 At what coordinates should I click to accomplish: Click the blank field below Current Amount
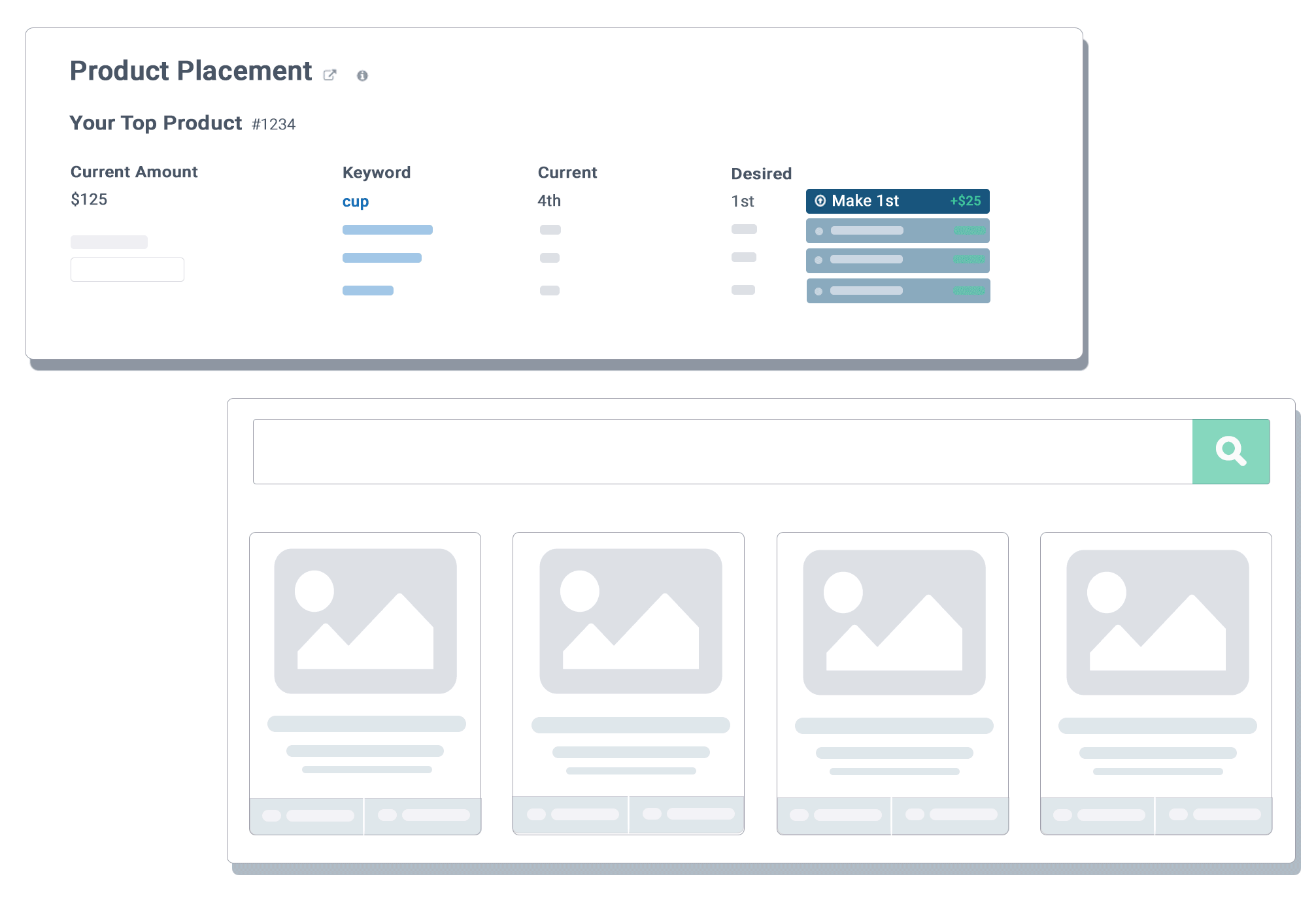point(127,269)
